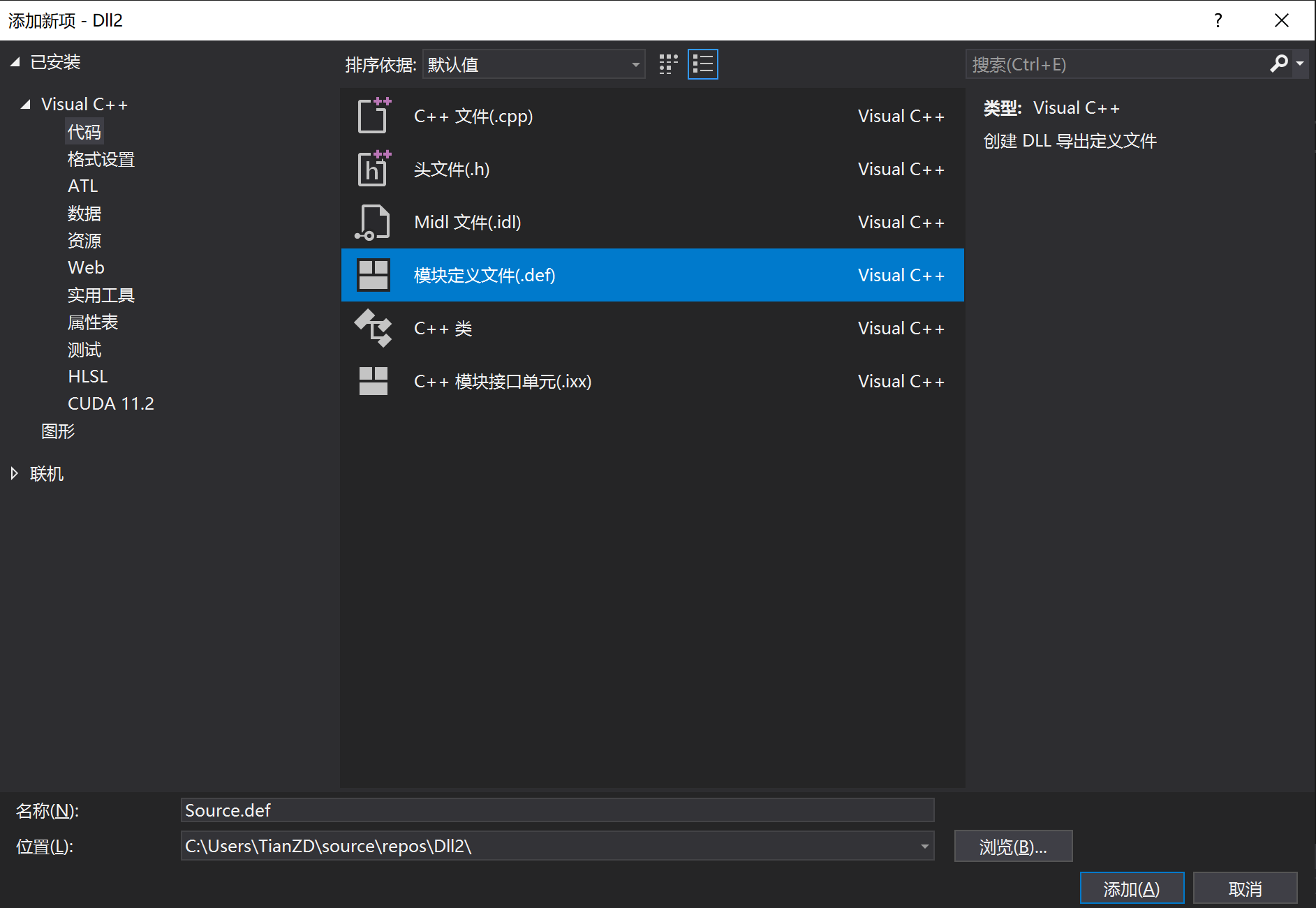This screenshot has height=908, width=1316.
Task: Click the module definition (.def) file icon
Action: [374, 275]
